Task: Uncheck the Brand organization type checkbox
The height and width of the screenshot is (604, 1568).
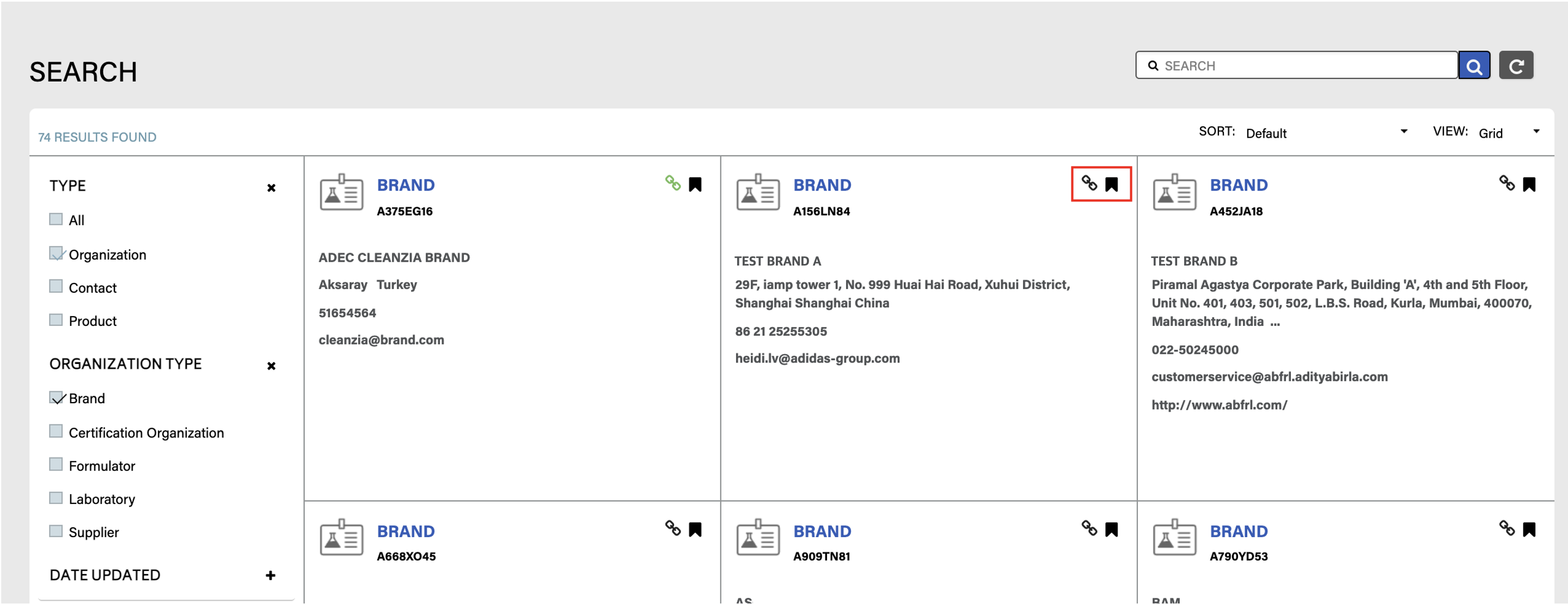Action: [56, 398]
